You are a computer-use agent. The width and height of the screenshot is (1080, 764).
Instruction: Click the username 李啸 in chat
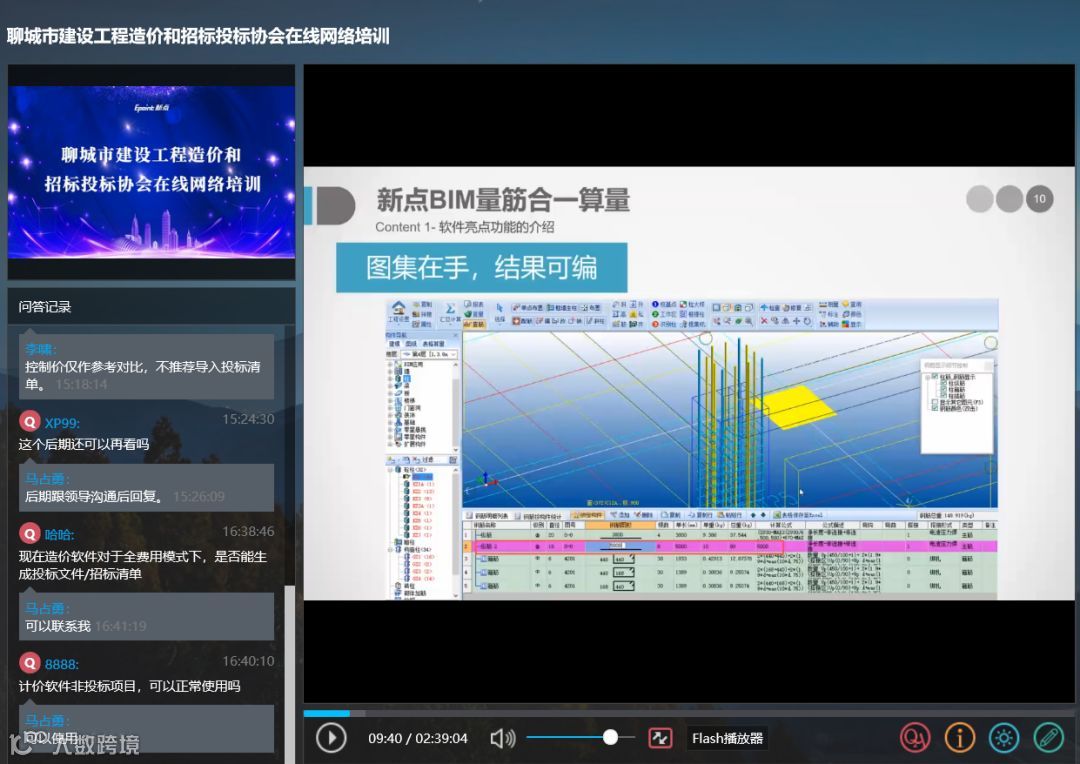39,349
